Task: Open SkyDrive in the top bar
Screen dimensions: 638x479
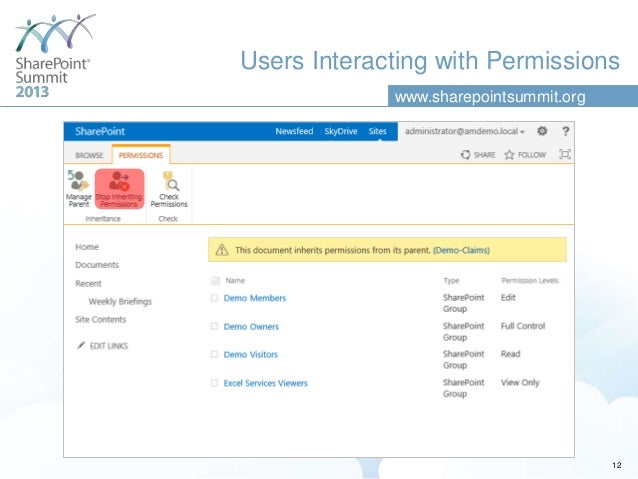Action: pyautogui.click(x=341, y=131)
